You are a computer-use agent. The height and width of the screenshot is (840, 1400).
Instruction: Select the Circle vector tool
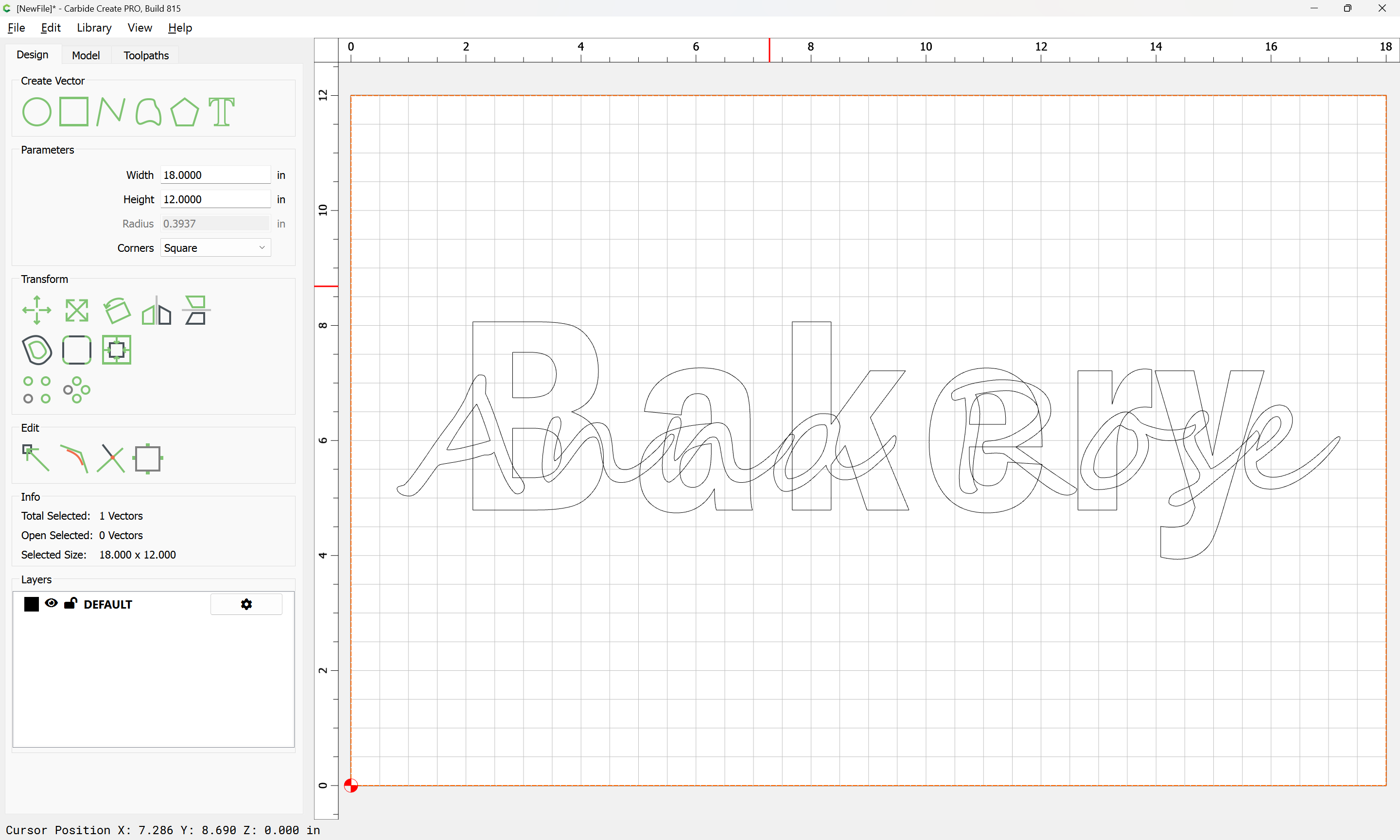37,111
